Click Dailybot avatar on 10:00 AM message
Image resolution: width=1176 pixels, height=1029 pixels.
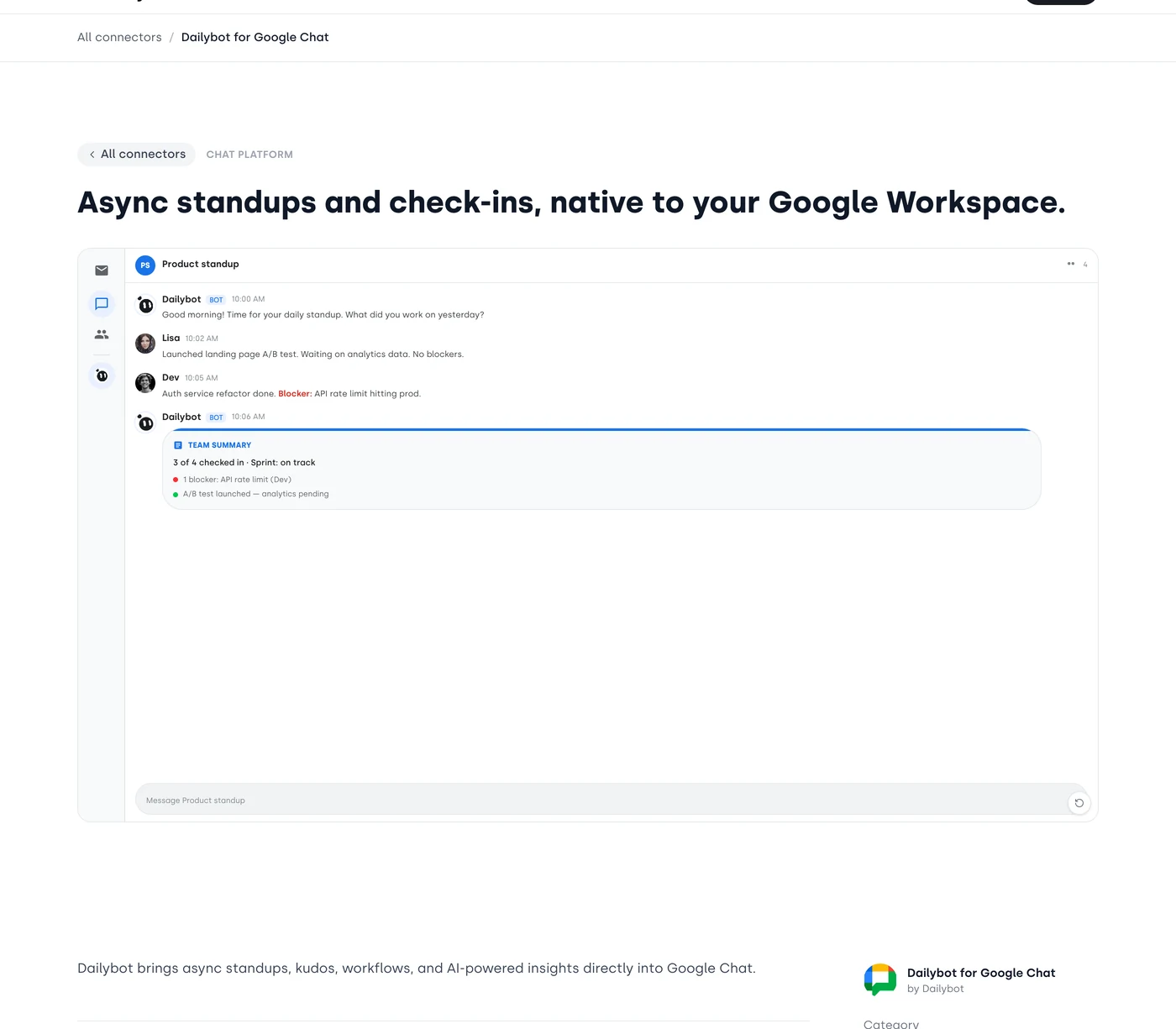[x=145, y=305]
